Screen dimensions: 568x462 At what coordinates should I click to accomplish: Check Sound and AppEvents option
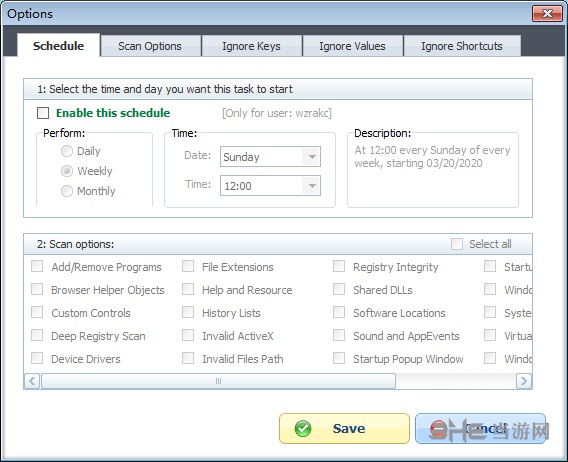pyautogui.click(x=339, y=335)
